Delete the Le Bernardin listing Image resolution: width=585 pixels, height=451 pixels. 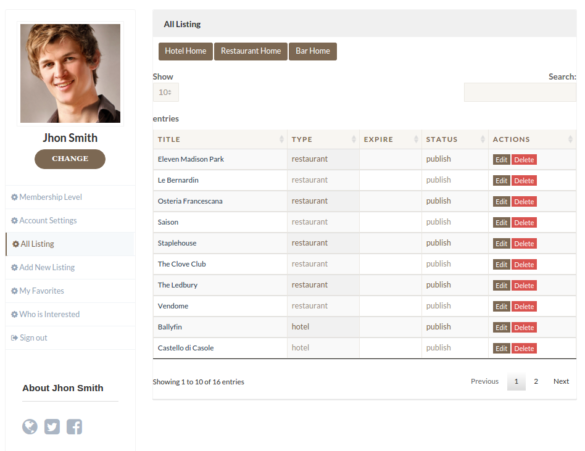pyautogui.click(x=524, y=181)
